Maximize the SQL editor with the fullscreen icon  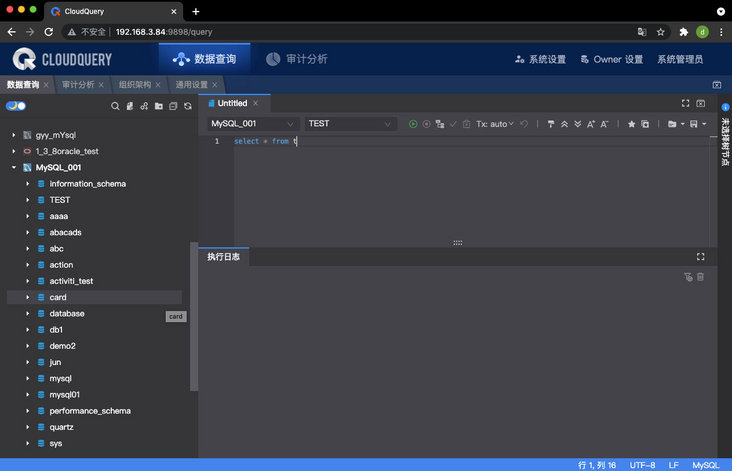pyautogui.click(x=685, y=103)
